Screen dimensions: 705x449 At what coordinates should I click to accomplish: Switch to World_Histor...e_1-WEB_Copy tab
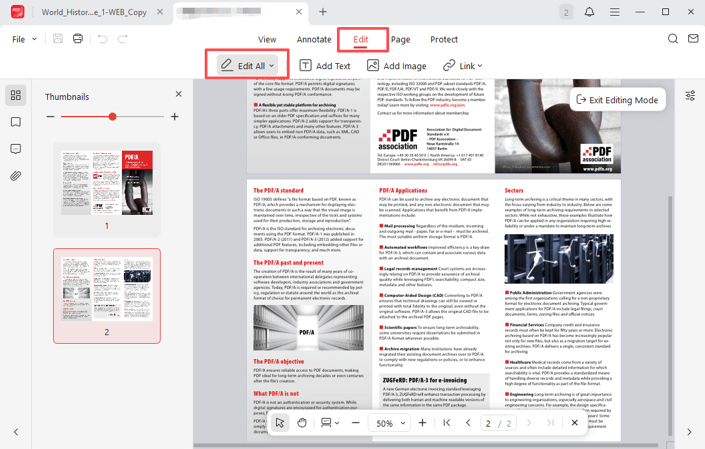[94, 12]
